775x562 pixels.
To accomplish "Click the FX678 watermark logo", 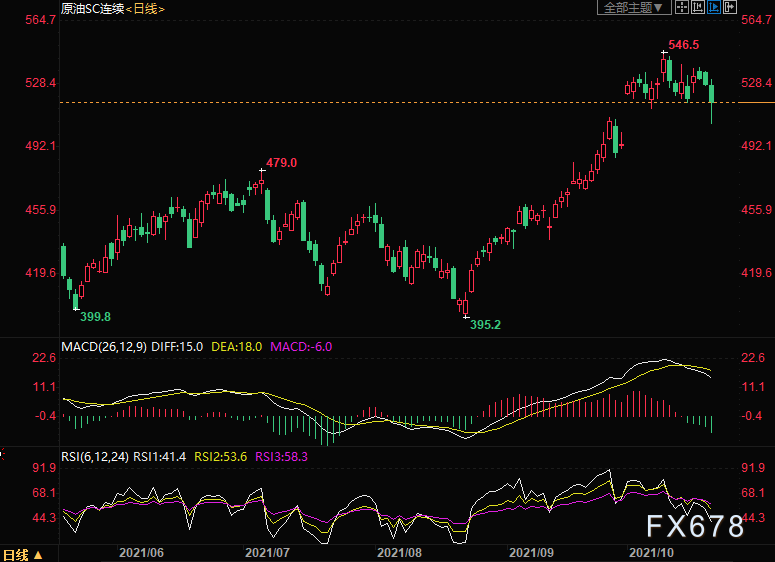I will (x=695, y=525).
